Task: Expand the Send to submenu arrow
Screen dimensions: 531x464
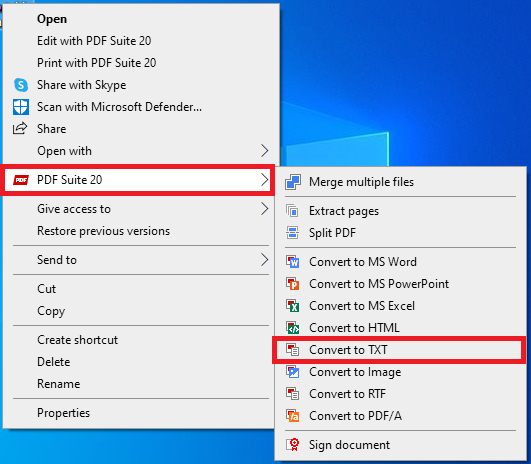Action: [x=264, y=260]
